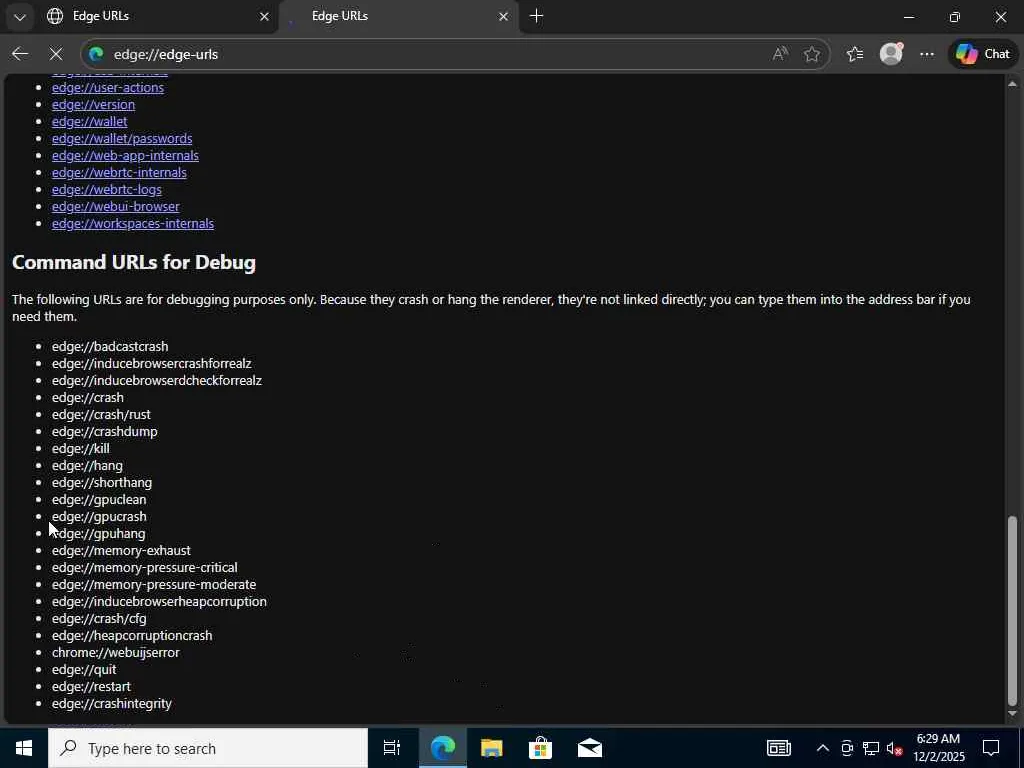Open the edge://workspaces-internals link

tap(133, 223)
